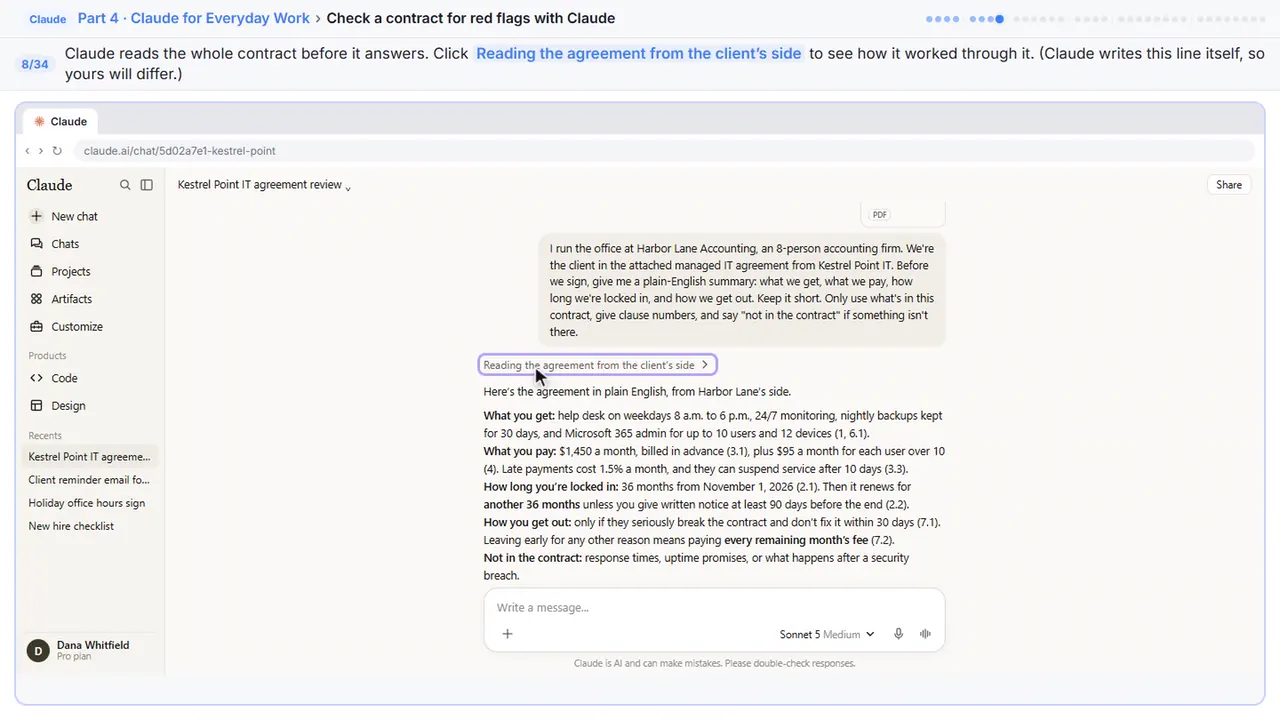Open recent chat Kestrel Point IT agreement
The height and width of the screenshot is (720, 1280).
90,457
